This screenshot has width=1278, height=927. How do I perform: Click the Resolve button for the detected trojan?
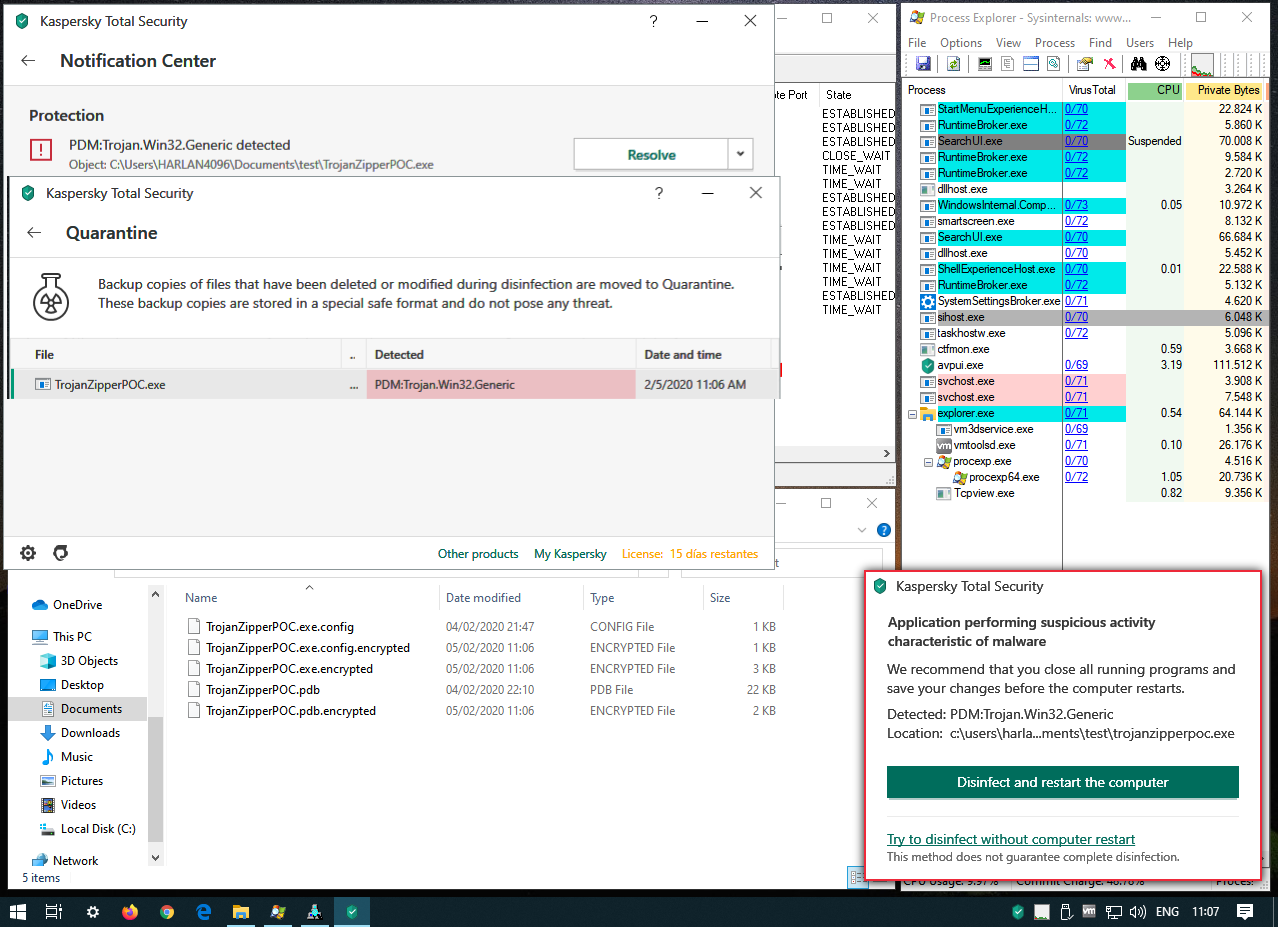(651, 155)
